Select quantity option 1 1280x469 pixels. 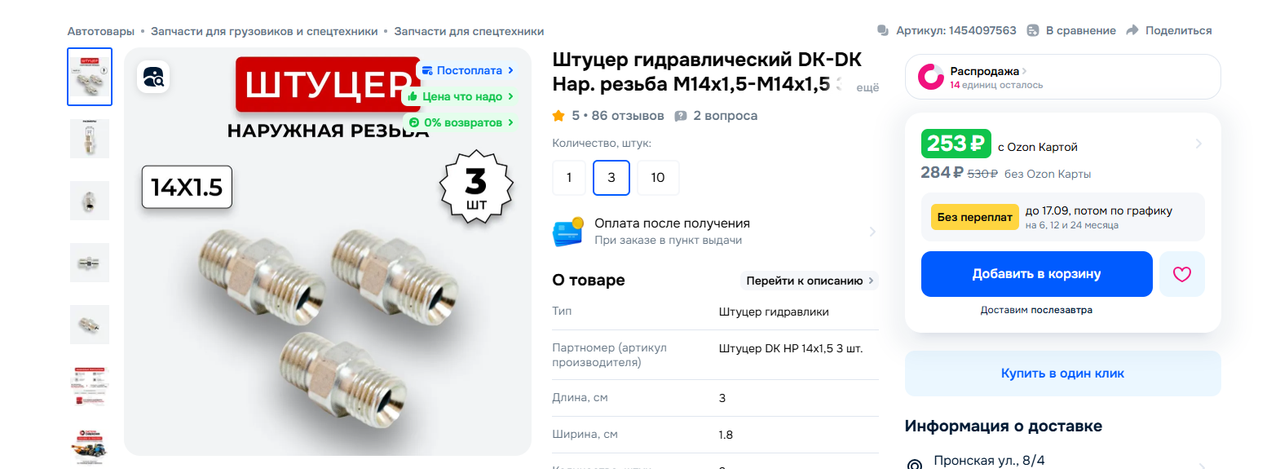569,178
